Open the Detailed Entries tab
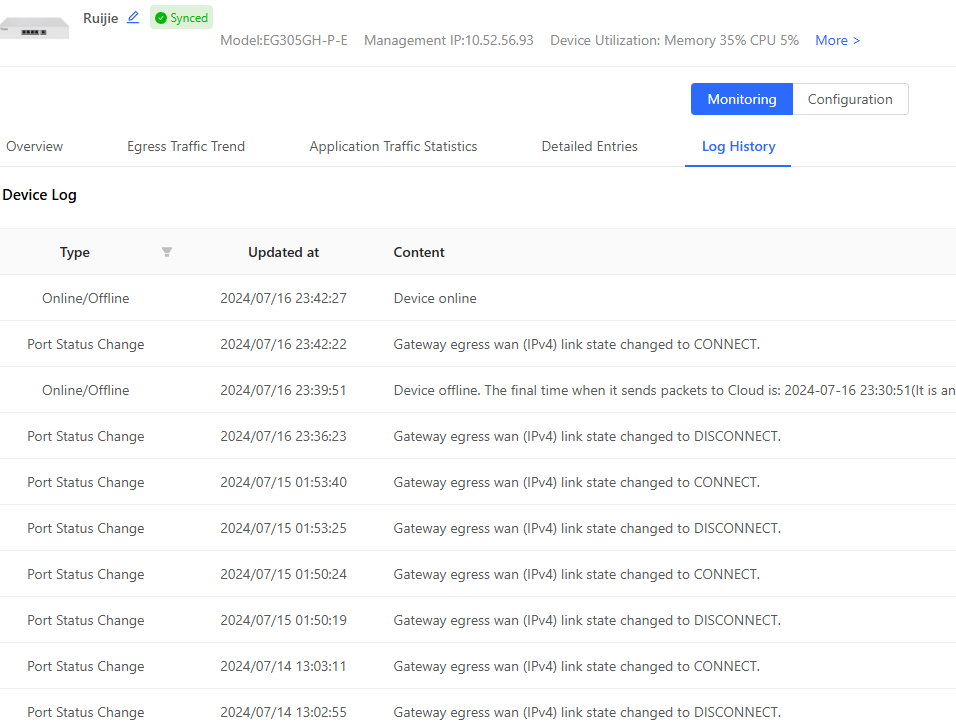The image size is (956, 722). [x=589, y=146]
